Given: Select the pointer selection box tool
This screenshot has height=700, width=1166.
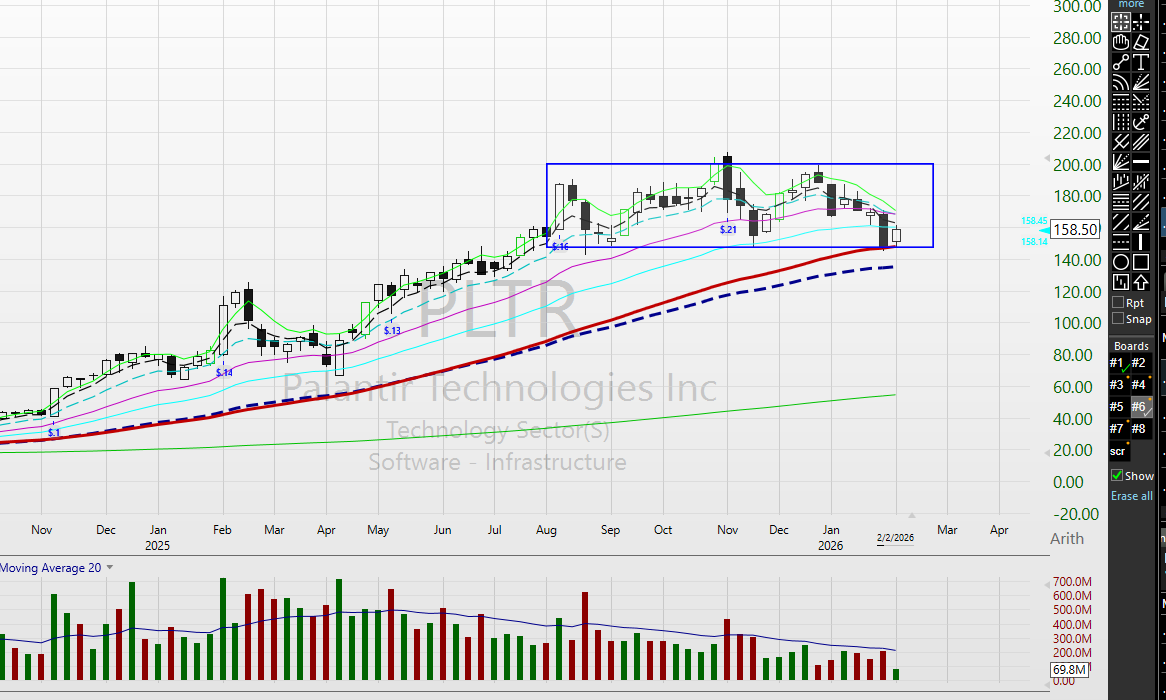Looking at the screenshot, I should pyautogui.click(x=1121, y=22).
